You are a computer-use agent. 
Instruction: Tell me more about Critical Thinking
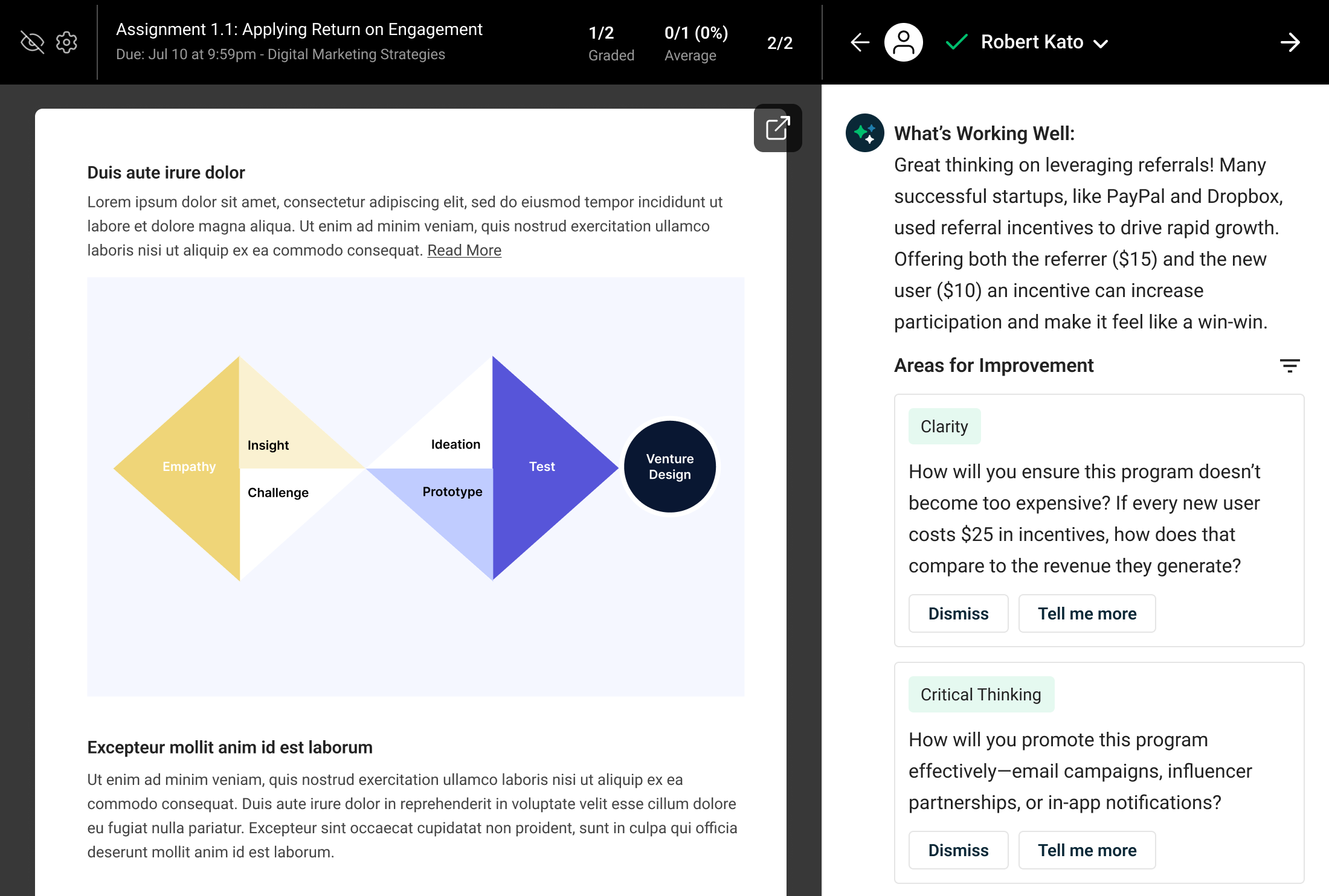[x=1087, y=850]
